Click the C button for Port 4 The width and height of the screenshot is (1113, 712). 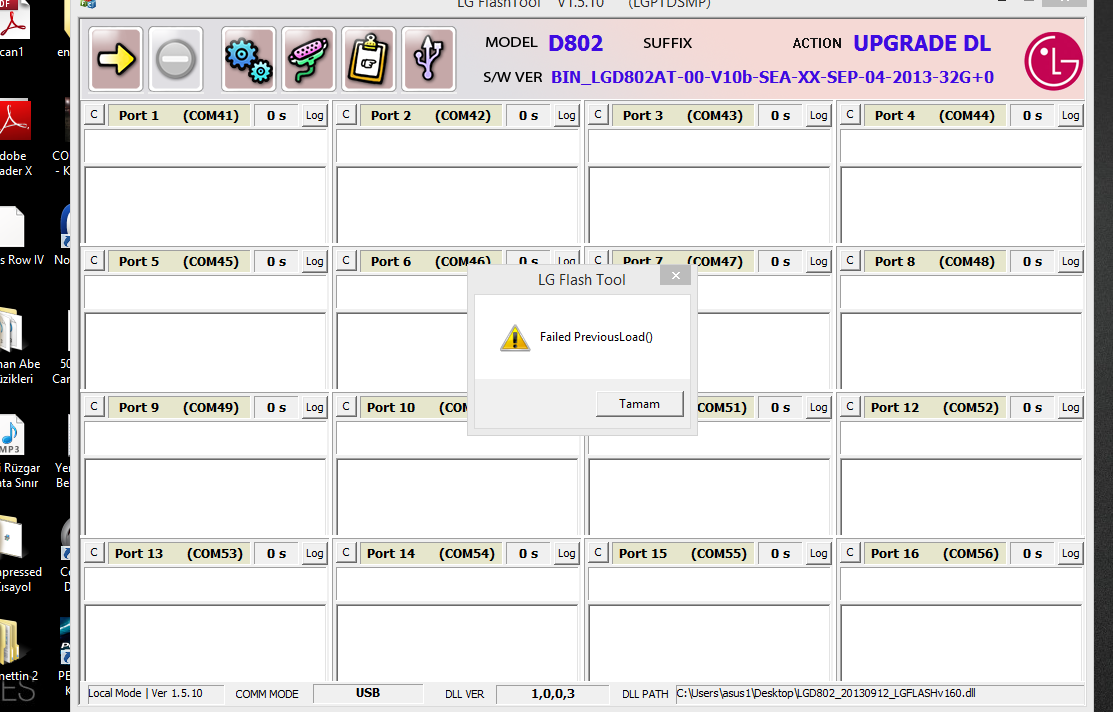(x=850, y=115)
